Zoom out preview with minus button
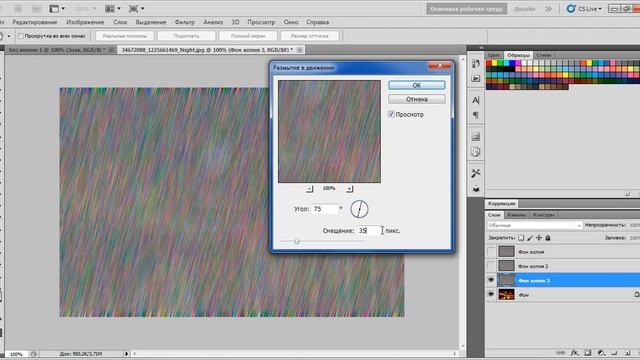This screenshot has width=640, height=360. tap(309, 189)
